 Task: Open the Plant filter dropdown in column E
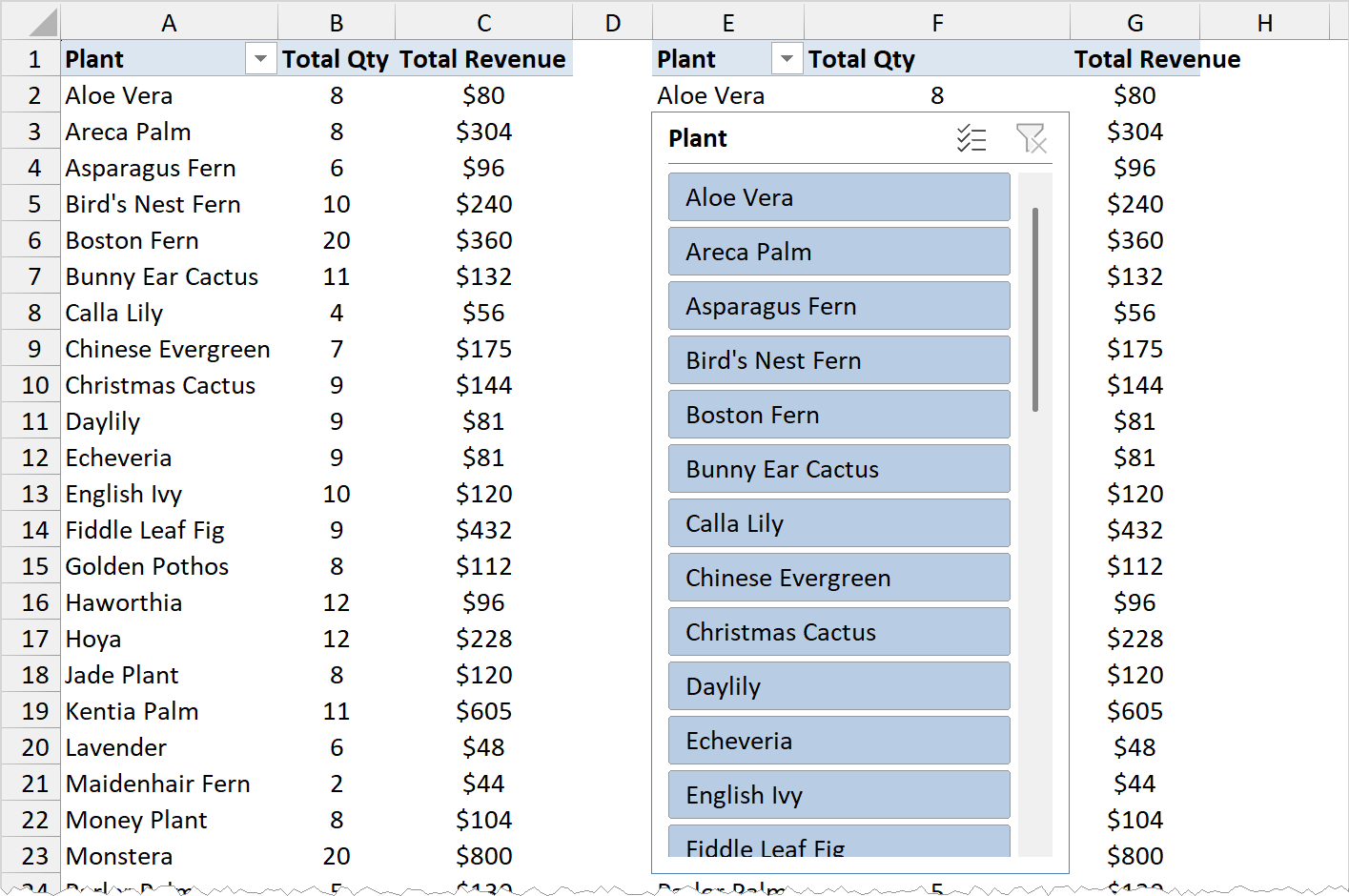pos(786,59)
